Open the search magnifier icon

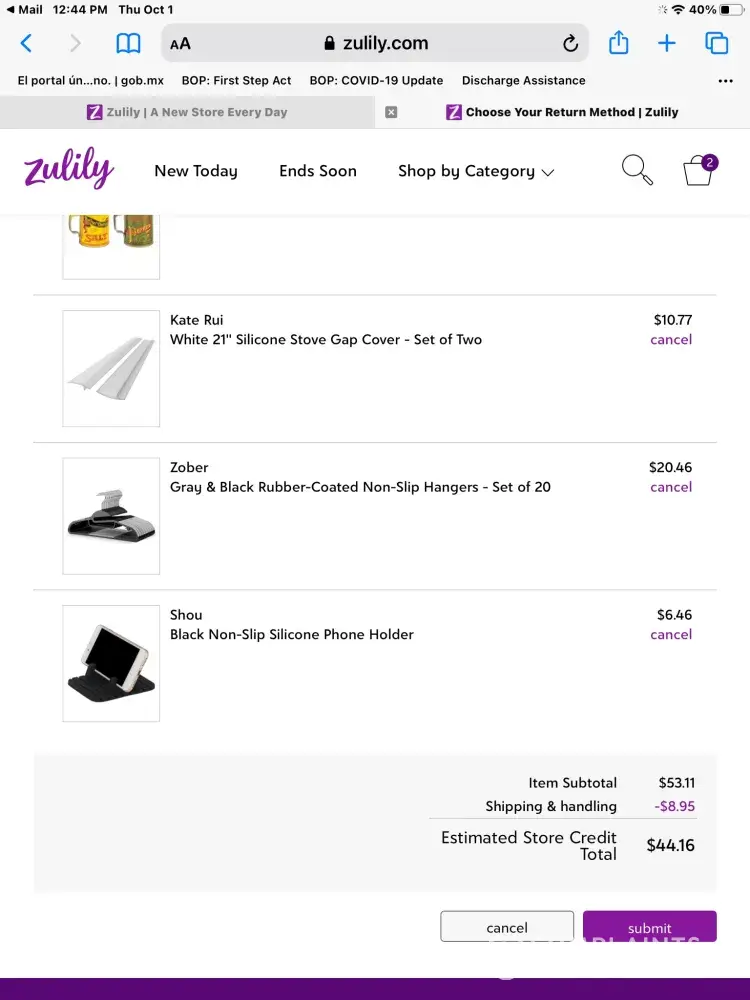pos(637,170)
